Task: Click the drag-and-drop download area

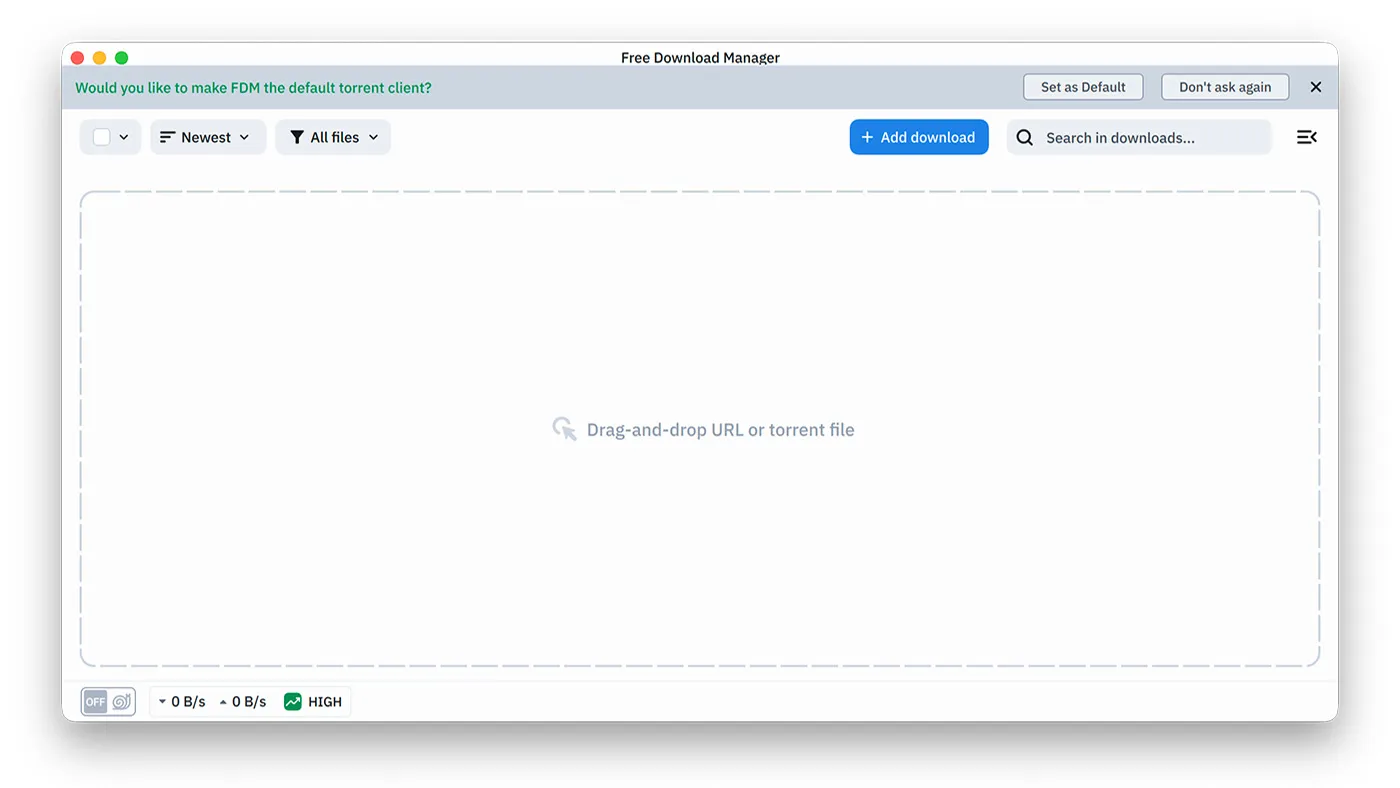Action: (700, 428)
